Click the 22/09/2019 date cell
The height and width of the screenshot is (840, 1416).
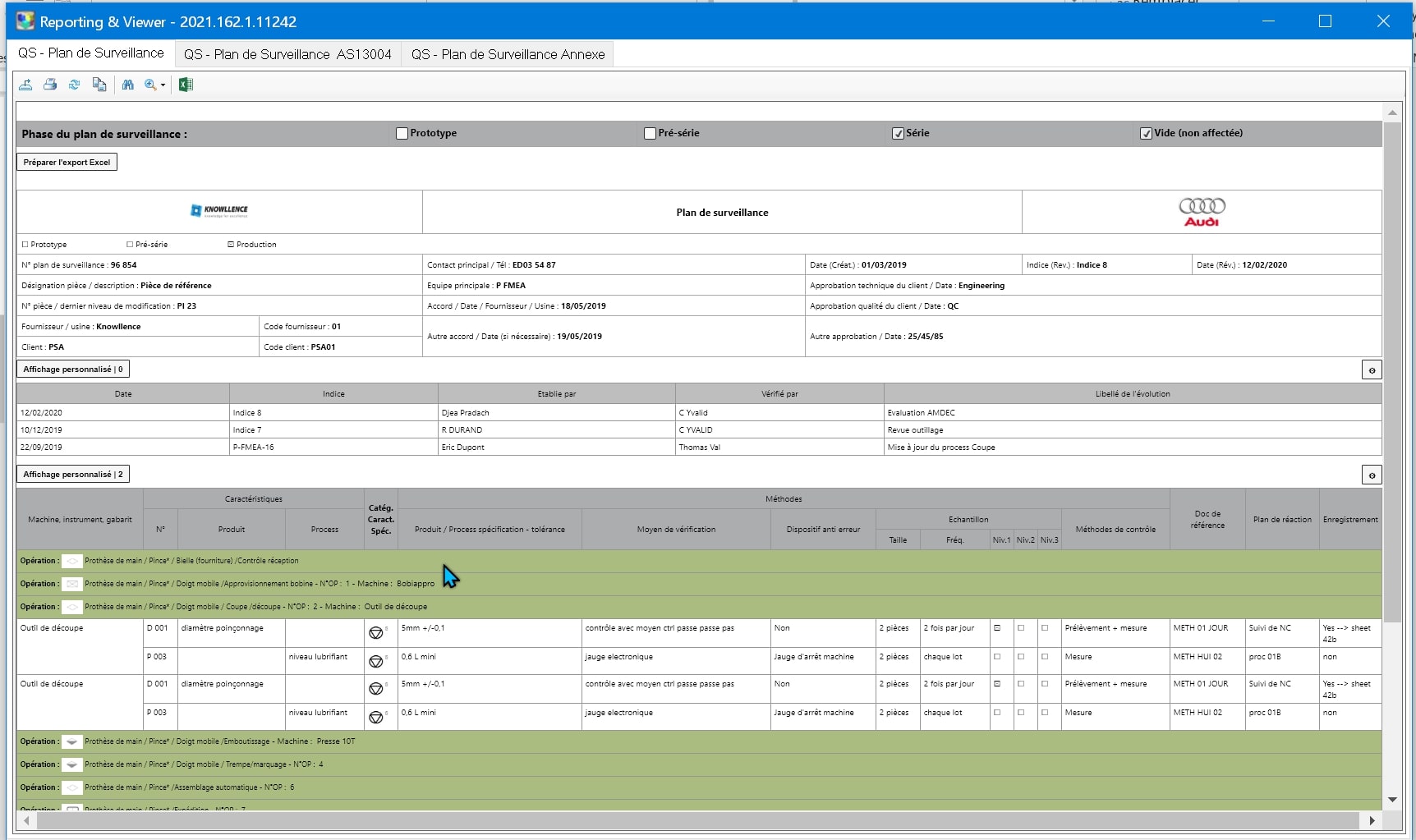point(123,448)
